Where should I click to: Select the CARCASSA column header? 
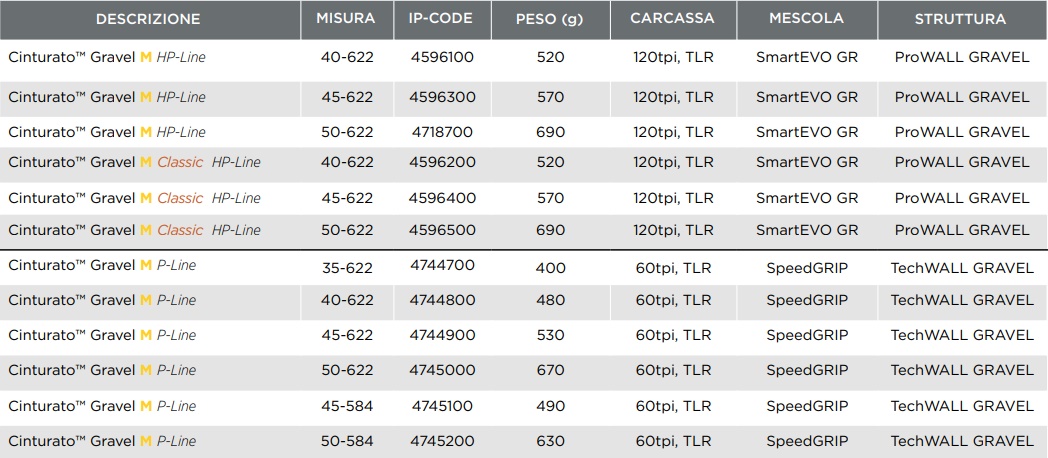pyautogui.click(x=672, y=19)
